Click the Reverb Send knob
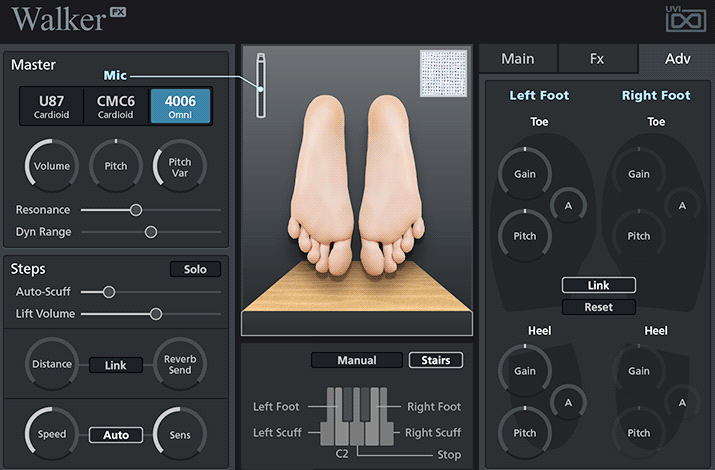The height and width of the screenshot is (470, 715). pos(180,365)
